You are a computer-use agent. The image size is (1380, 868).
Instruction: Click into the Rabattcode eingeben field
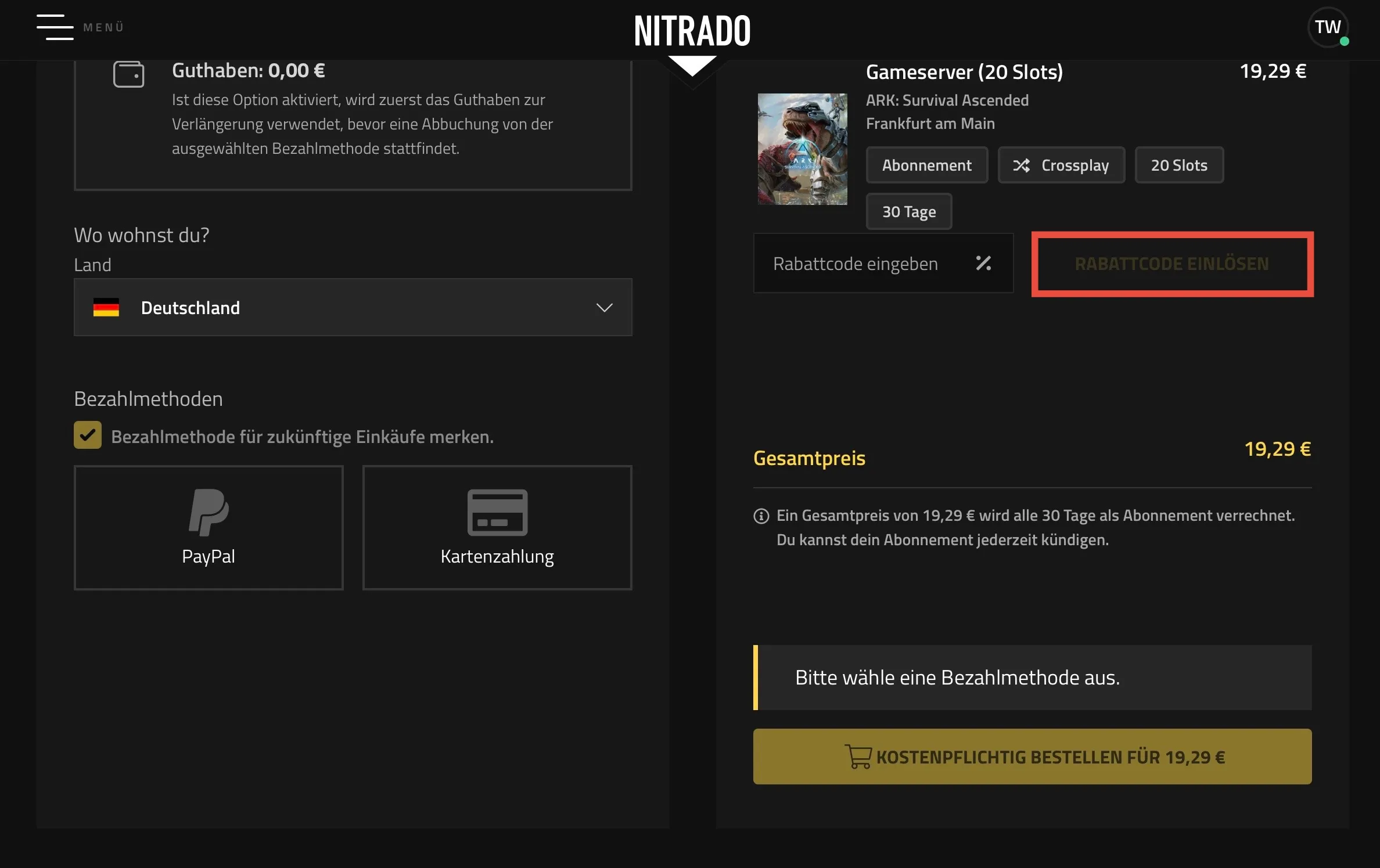pos(855,263)
